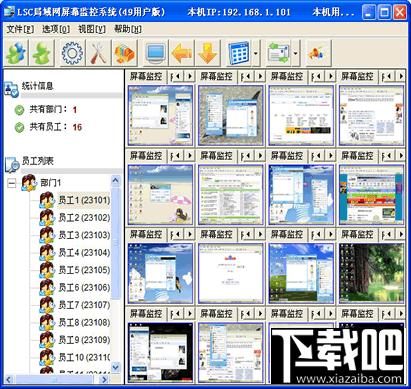Open third row forest wallpaper thumbnail
The width and height of the screenshot is (411, 389).
pyautogui.click(x=371, y=273)
